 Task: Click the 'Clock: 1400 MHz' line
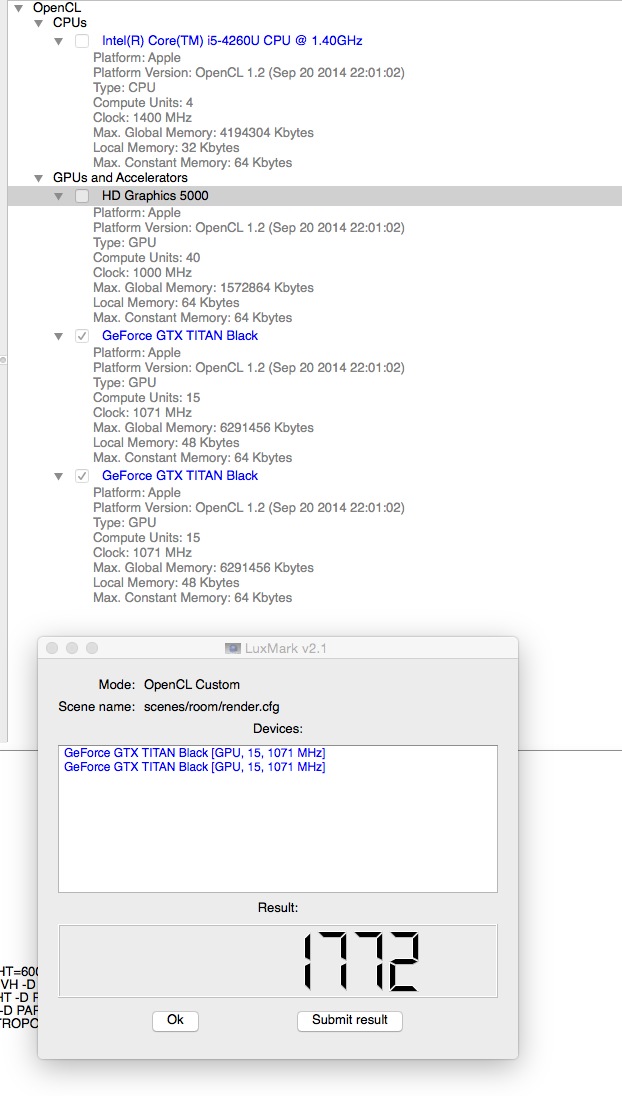pos(142,117)
